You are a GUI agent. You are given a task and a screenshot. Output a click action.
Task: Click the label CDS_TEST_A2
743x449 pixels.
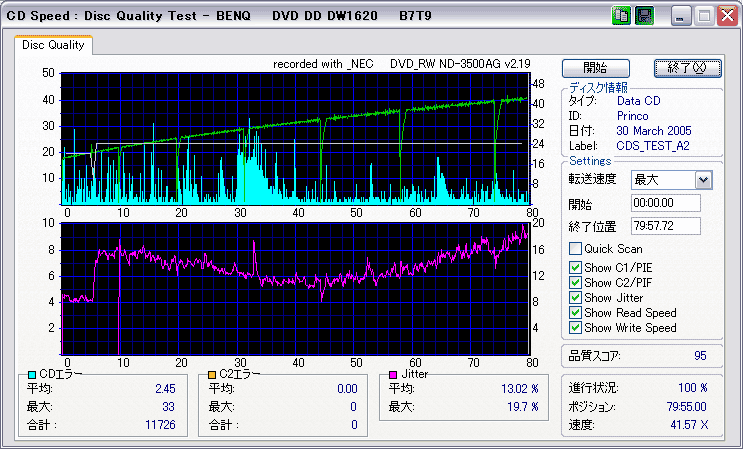[x=652, y=146]
